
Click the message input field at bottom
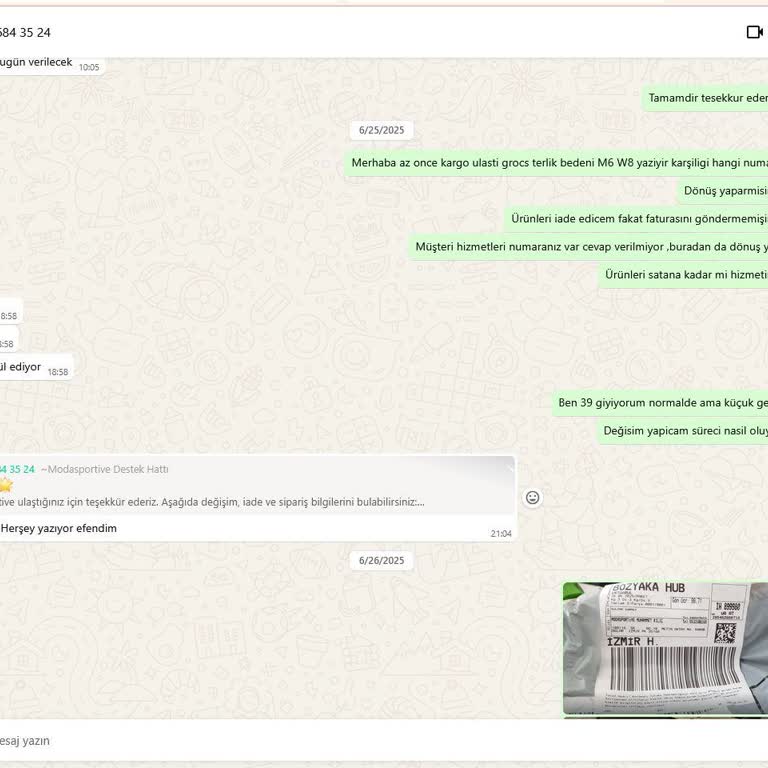384,740
